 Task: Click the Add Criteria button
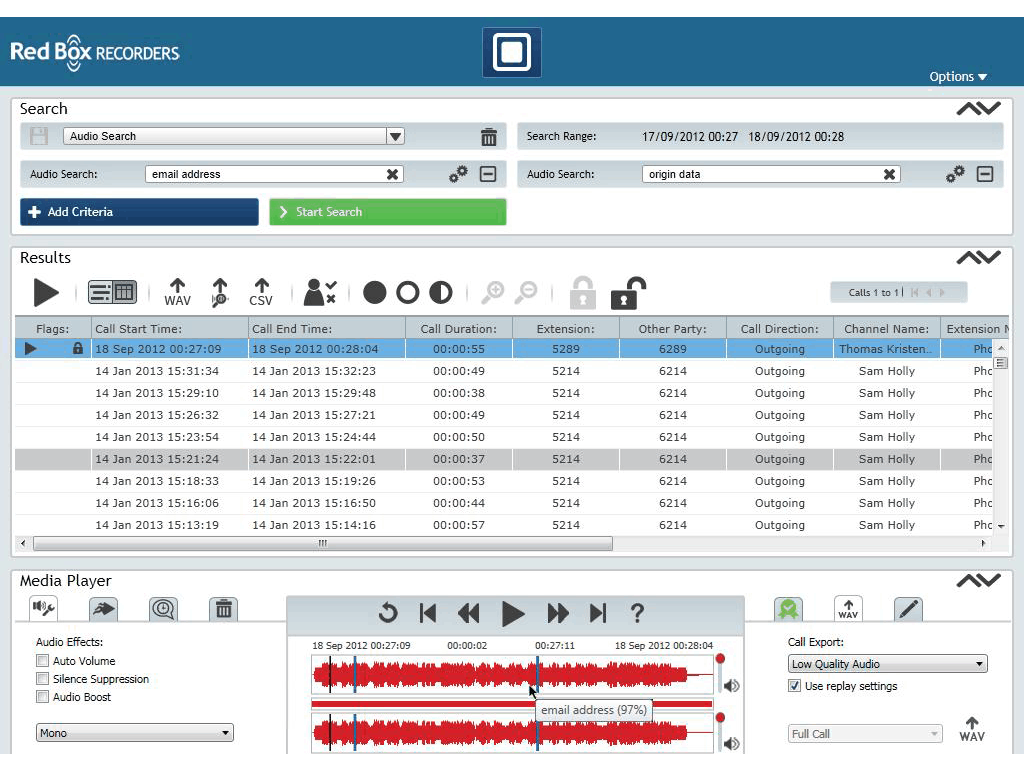(139, 212)
